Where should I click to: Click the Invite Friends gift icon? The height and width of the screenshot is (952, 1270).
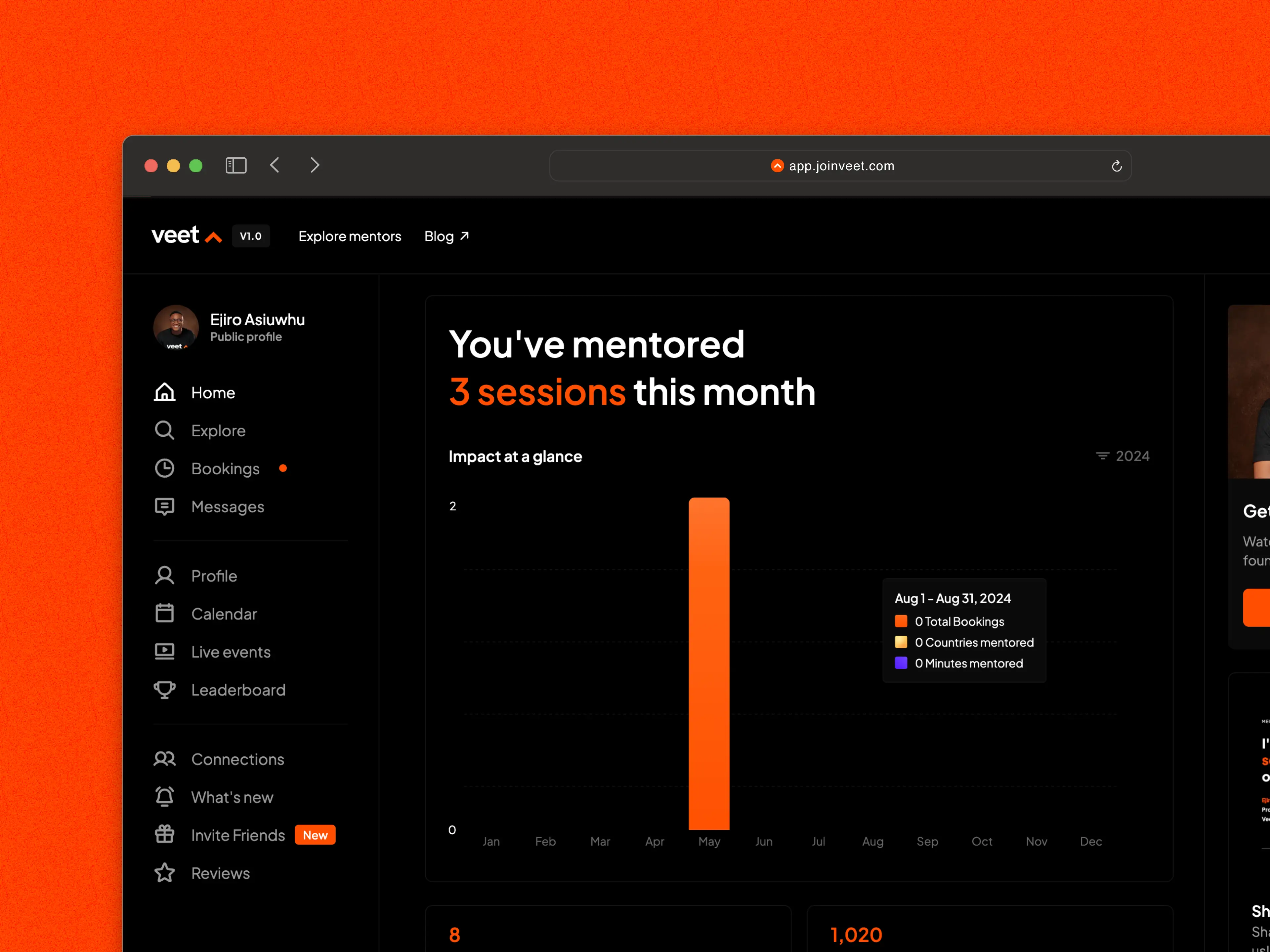click(164, 834)
